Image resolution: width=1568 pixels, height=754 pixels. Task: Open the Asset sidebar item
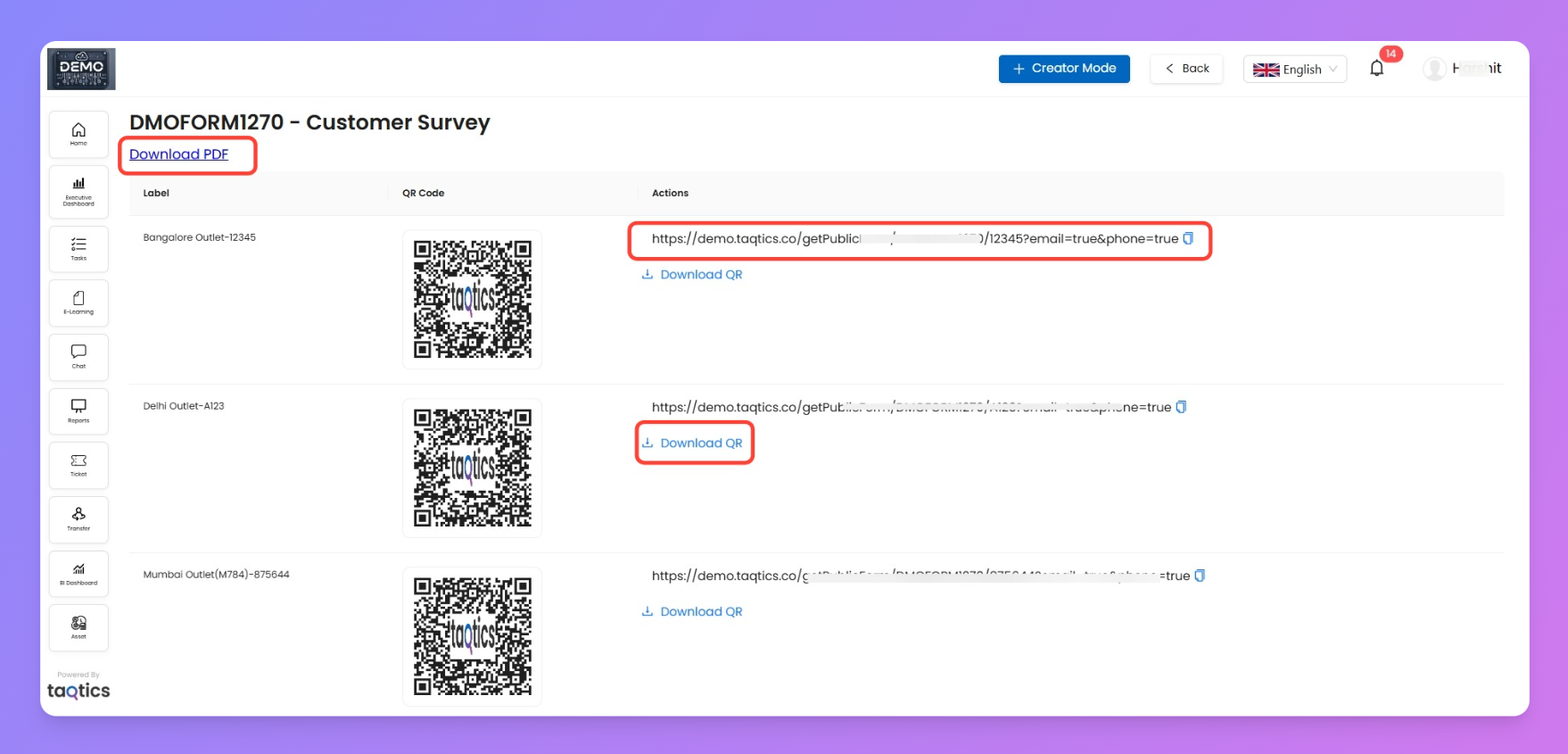pos(78,627)
